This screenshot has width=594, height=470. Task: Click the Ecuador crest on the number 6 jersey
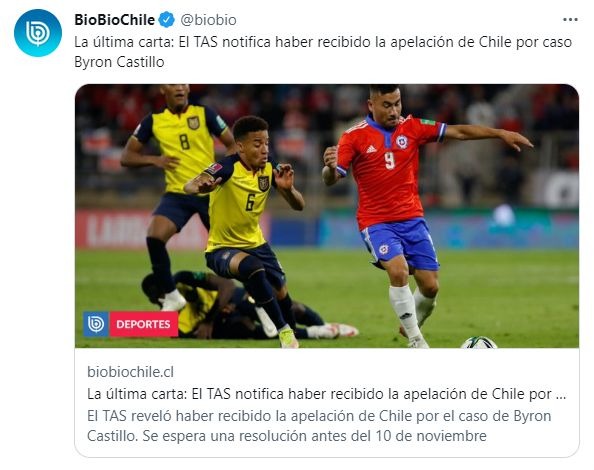tap(264, 183)
